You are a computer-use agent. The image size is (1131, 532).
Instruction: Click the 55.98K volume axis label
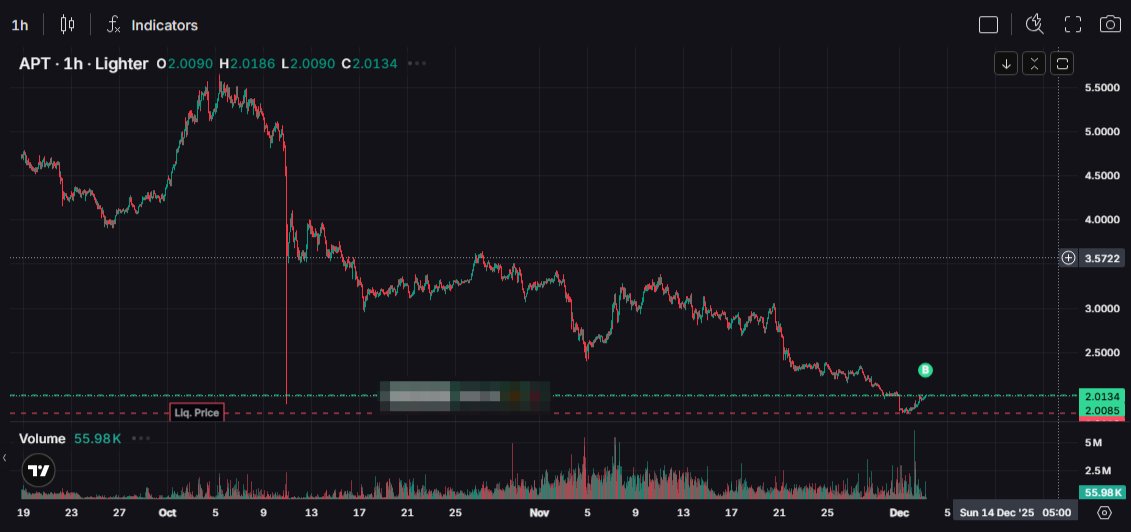1101,493
